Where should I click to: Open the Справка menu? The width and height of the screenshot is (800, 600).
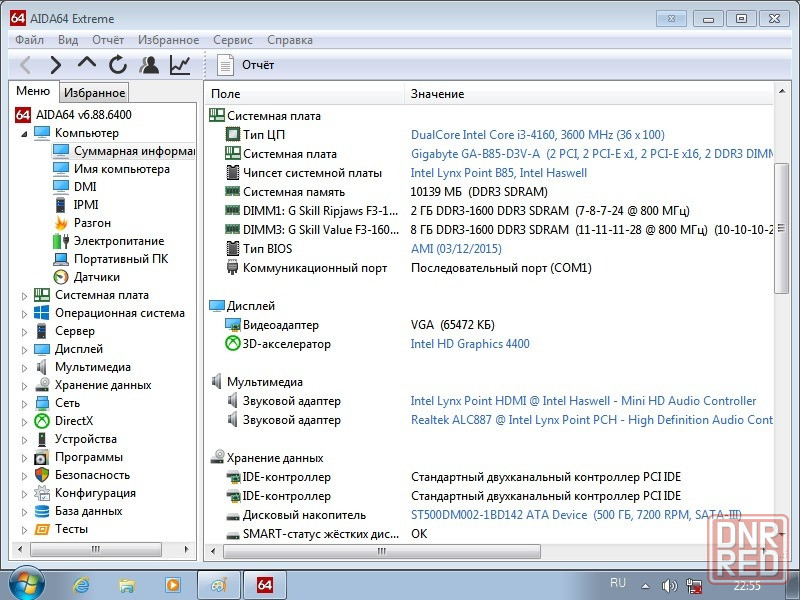290,40
